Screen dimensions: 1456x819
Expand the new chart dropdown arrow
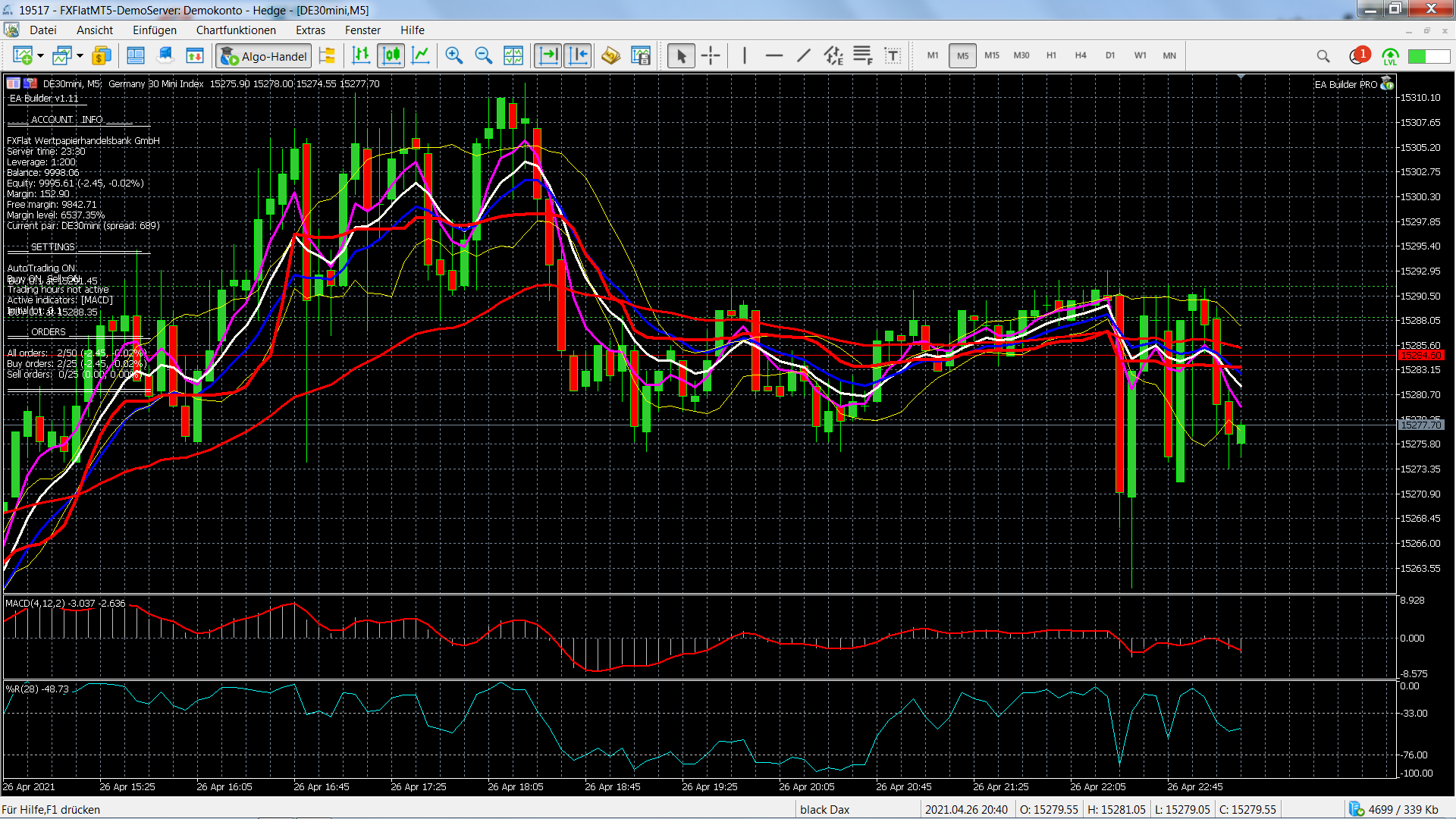click(x=40, y=55)
